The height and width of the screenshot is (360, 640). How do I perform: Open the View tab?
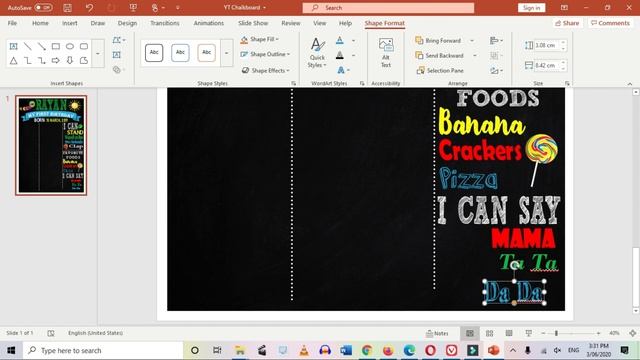pos(320,23)
